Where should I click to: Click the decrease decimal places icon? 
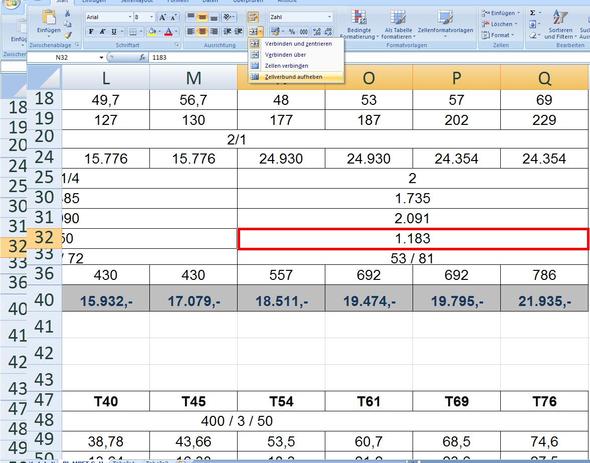click(328, 32)
